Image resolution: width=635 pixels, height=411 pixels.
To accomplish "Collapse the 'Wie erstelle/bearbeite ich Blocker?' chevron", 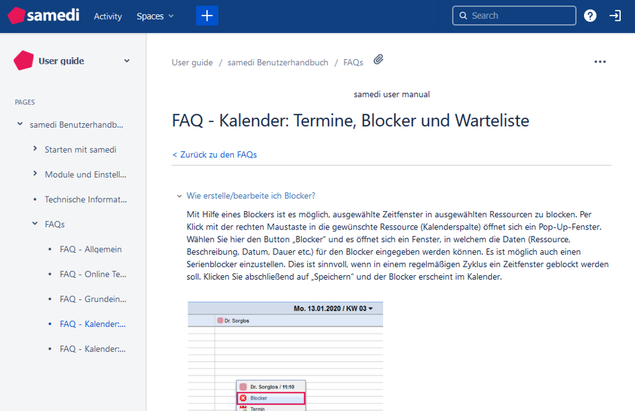I will 179,196.
